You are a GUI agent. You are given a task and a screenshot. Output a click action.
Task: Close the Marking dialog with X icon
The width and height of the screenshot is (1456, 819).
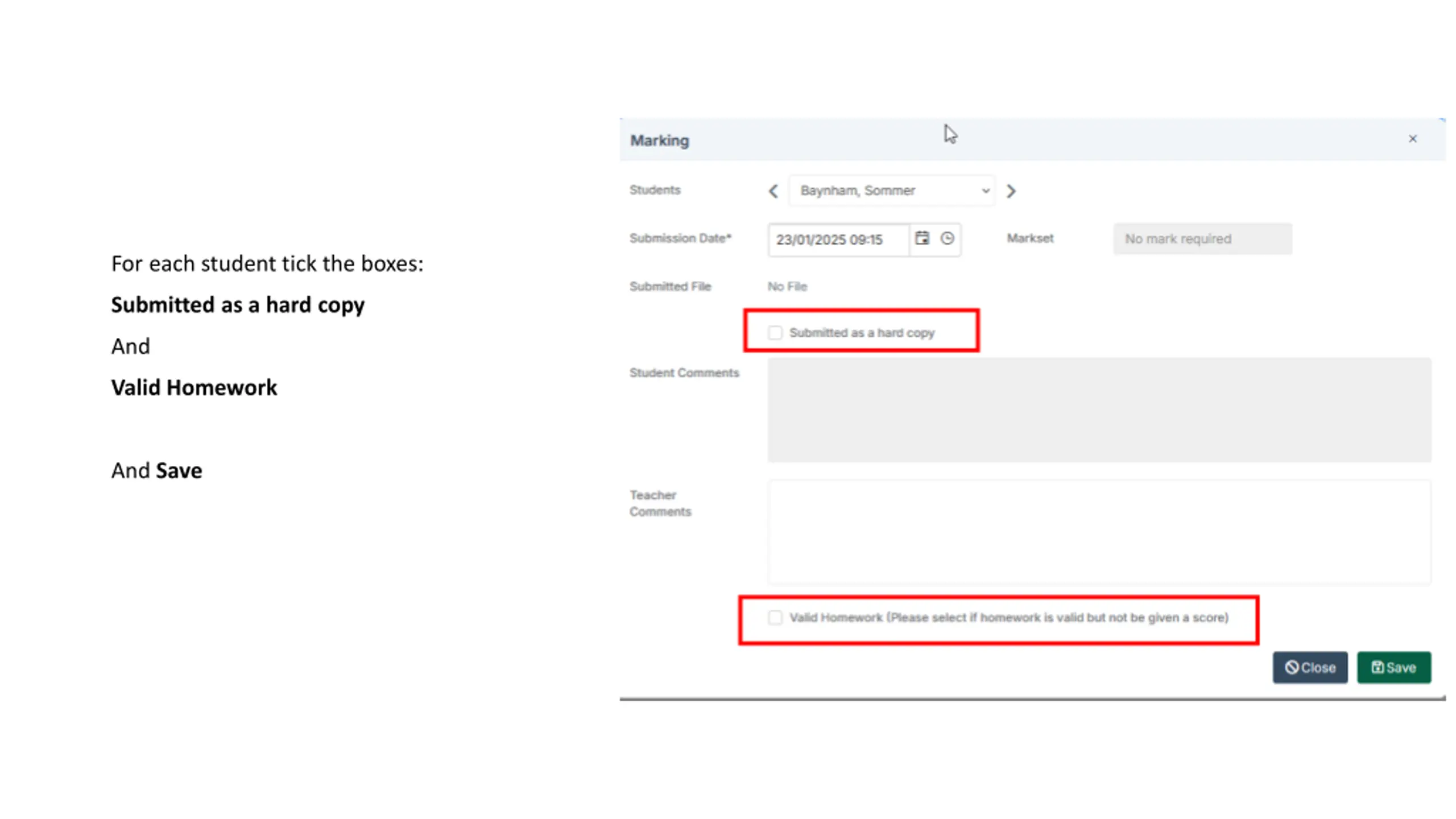(1413, 139)
